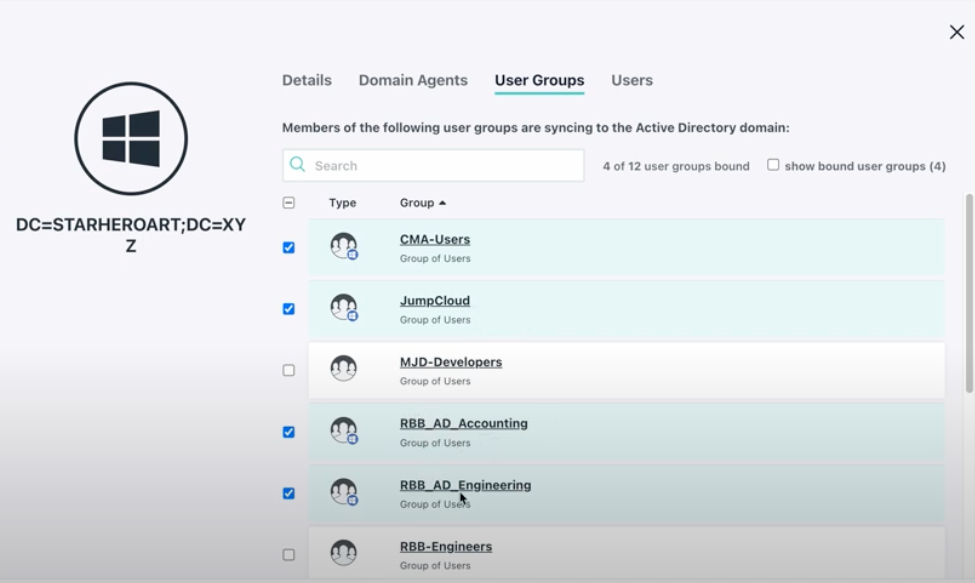Open the RBB_AD_Accounting group link
Screen dimensions: 975x583
[x=464, y=424]
